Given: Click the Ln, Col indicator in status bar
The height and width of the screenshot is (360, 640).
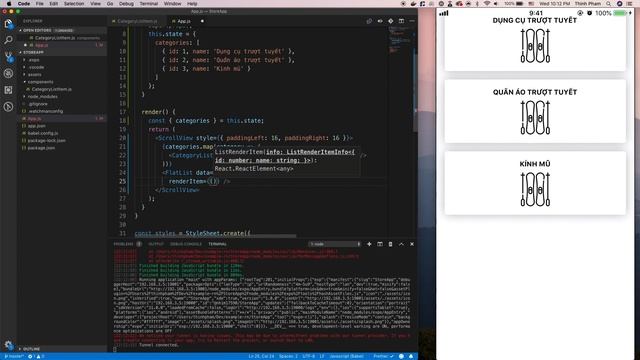Looking at the screenshot, I should coord(261,356).
